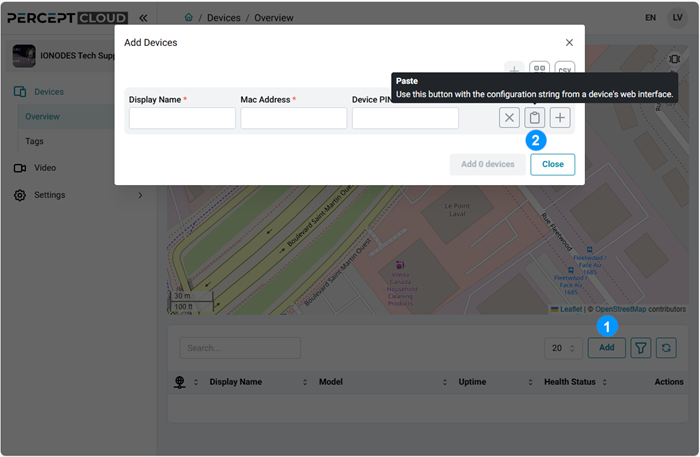Click the Add button above table
Viewport: 700px width, 457px height.
606,348
